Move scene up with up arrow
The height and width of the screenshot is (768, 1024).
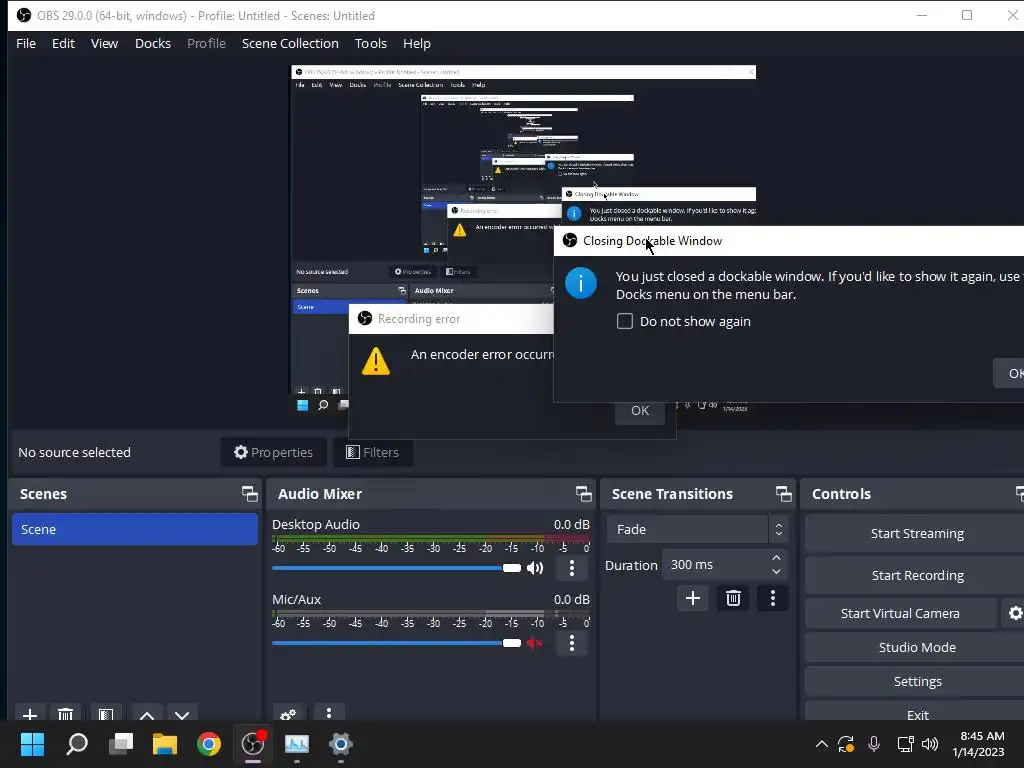click(x=147, y=714)
